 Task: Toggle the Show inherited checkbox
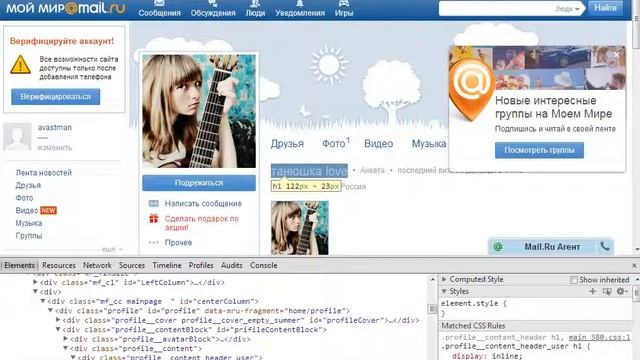click(x=574, y=280)
